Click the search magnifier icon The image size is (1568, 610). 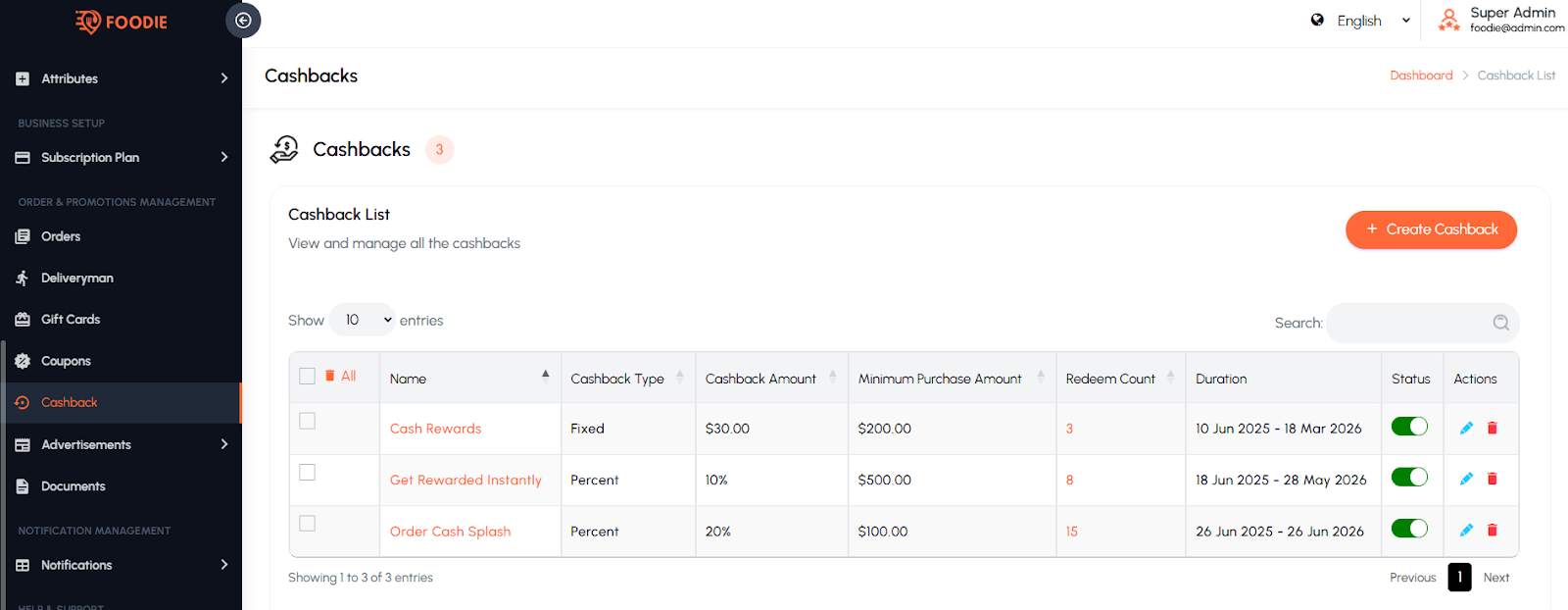(x=1500, y=323)
